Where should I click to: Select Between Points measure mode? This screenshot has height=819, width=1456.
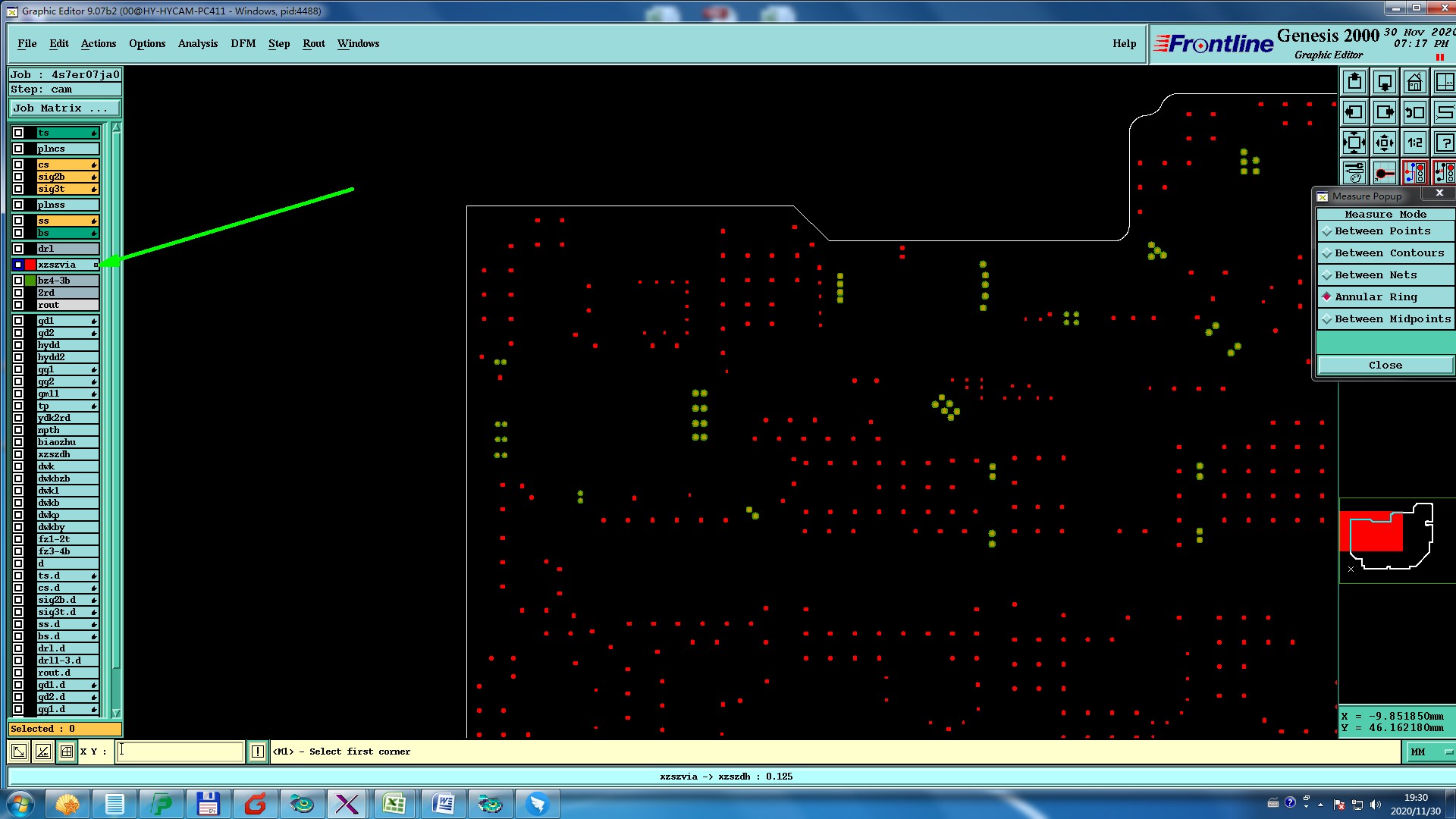(x=1385, y=231)
